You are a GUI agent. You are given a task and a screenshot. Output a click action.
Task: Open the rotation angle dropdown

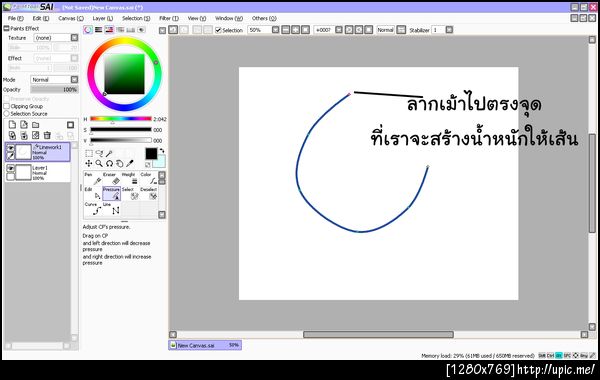339,30
